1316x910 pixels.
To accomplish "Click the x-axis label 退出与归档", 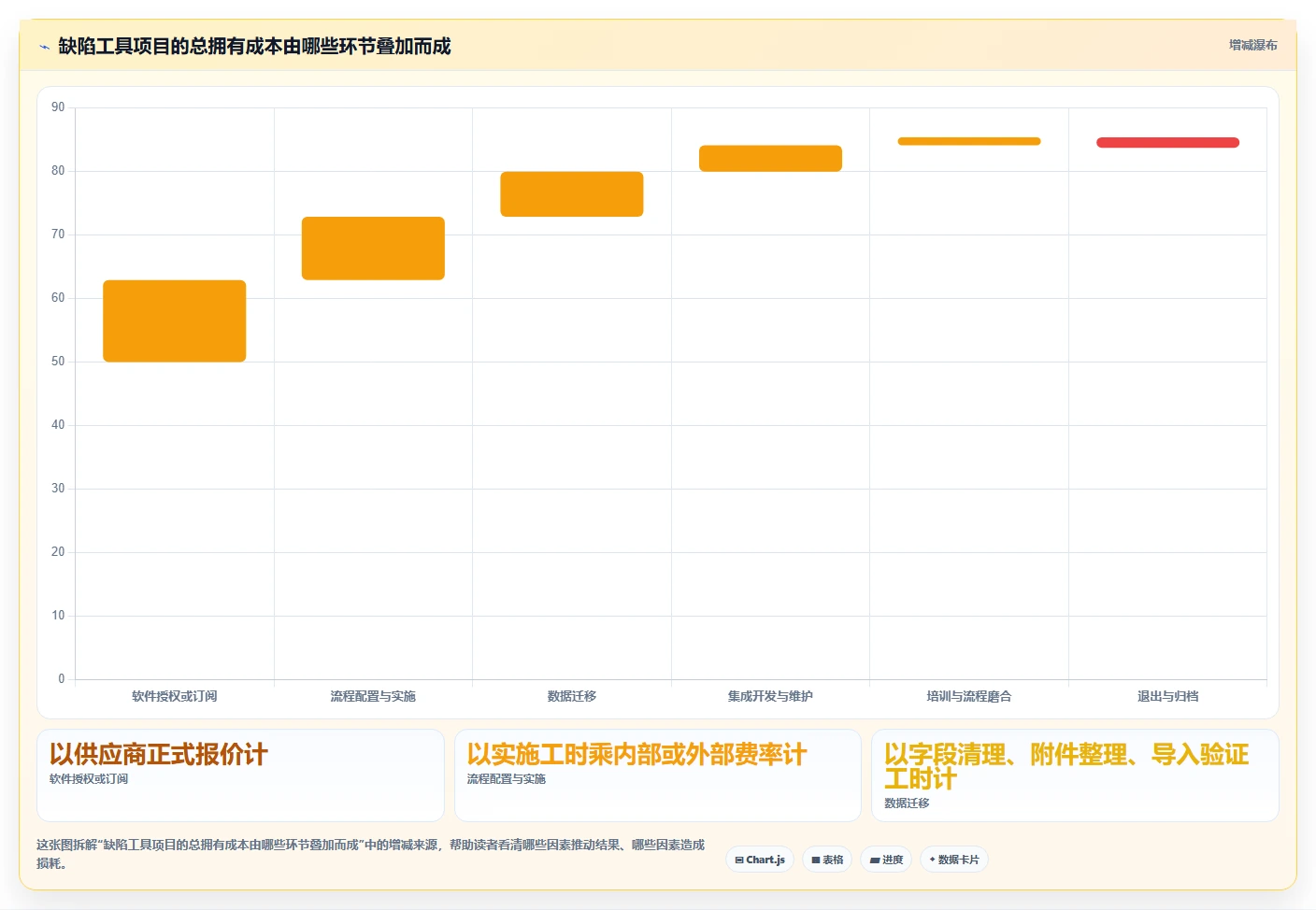I will click(x=1167, y=696).
